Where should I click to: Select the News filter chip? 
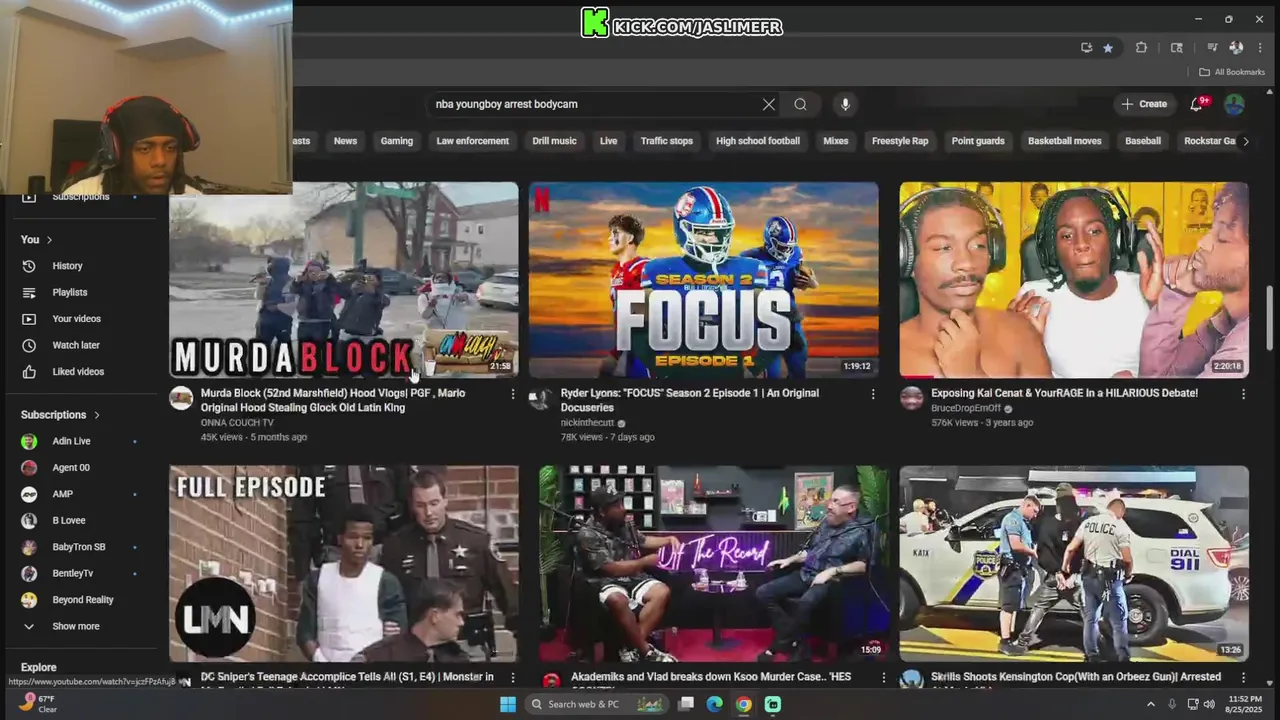[345, 141]
